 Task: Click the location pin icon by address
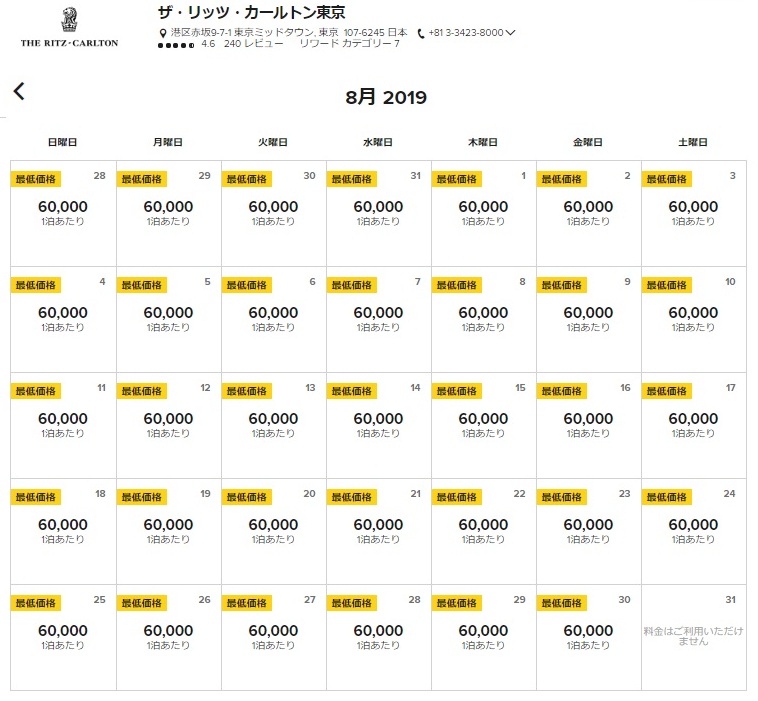pyautogui.click(x=163, y=33)
